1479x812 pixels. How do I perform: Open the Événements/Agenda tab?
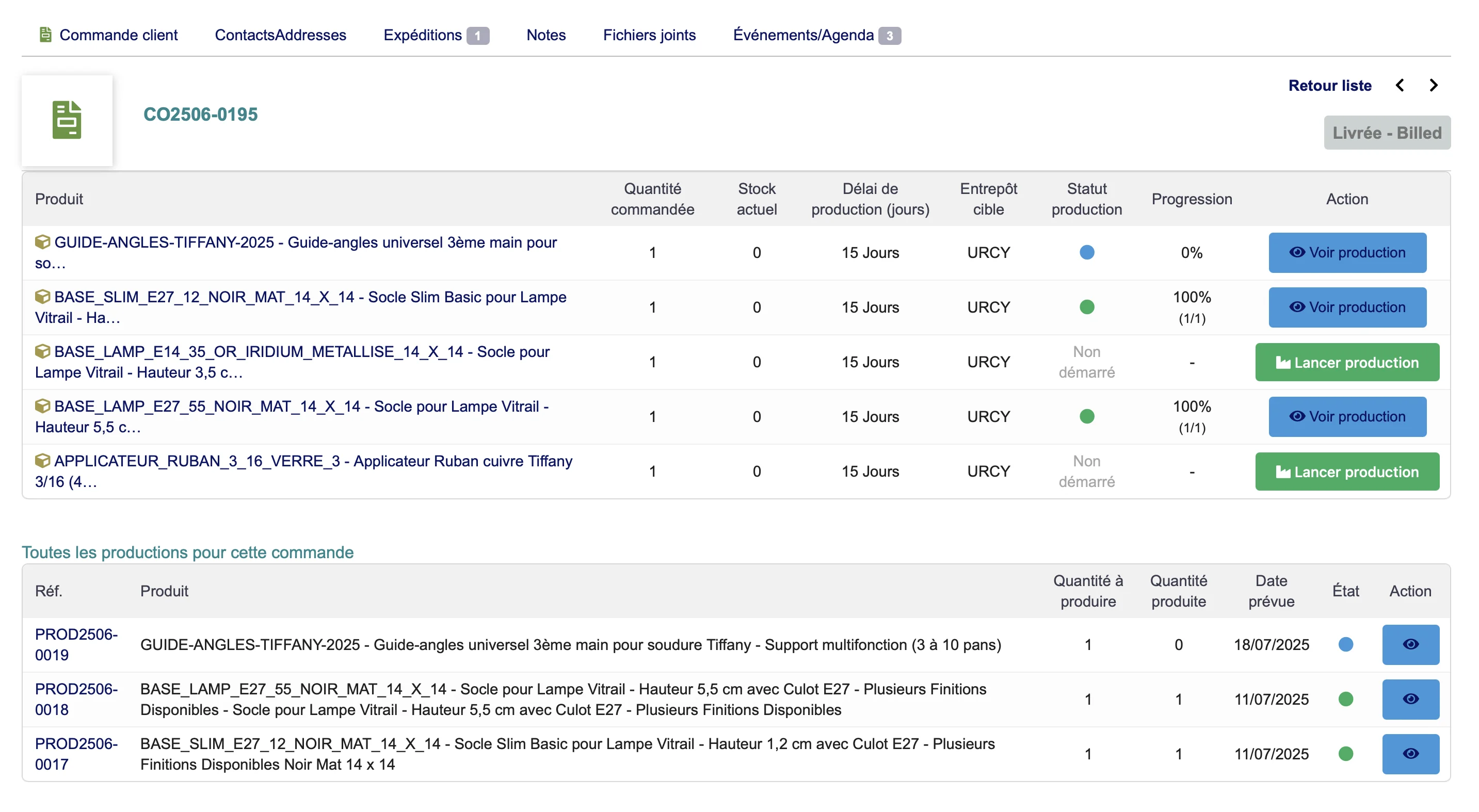tap(803, 35)
